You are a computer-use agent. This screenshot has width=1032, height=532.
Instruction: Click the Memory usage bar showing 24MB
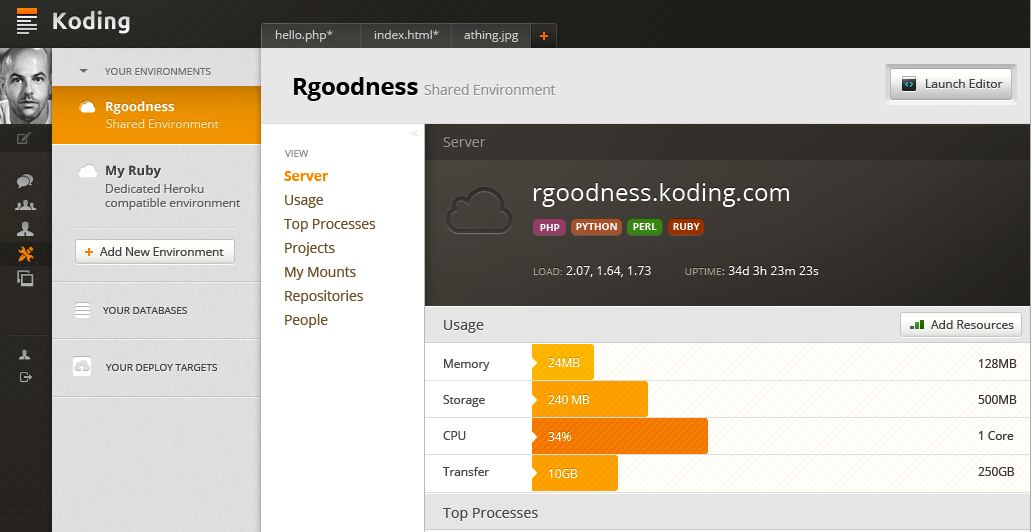click(x=563, y=362)
